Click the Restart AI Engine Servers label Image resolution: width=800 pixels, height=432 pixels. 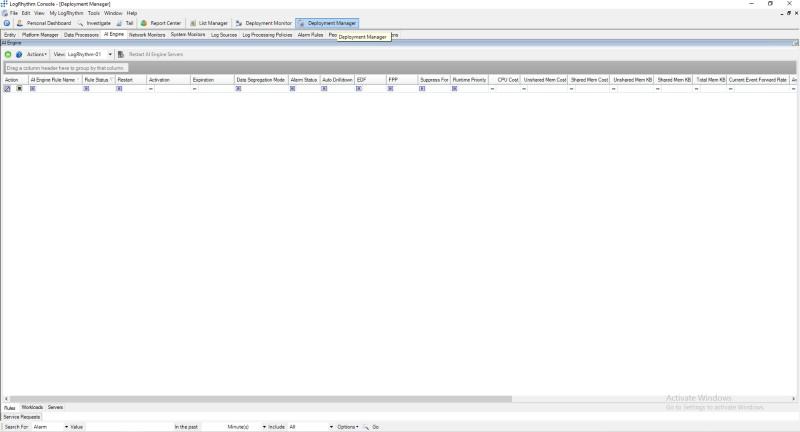pyautogui.click(x=156, y=54)
